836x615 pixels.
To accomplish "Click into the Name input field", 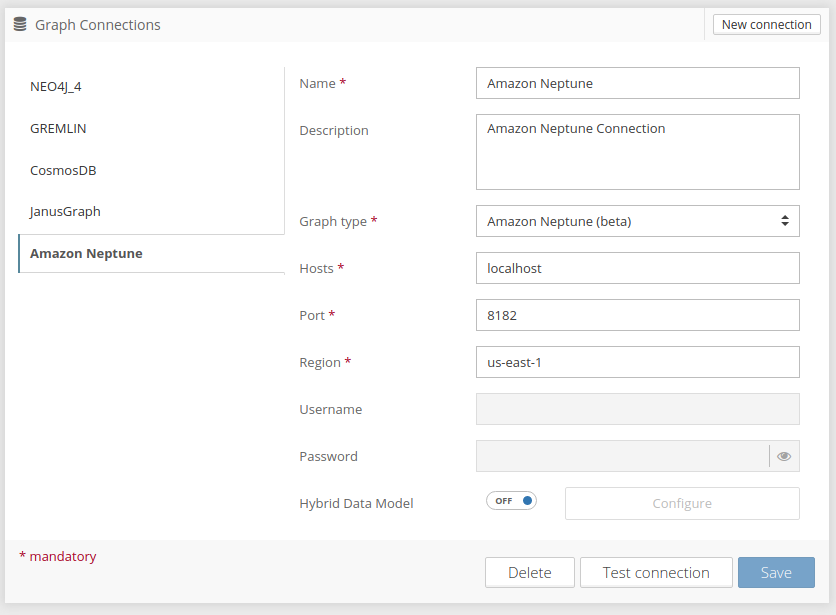I will point(637,84).
